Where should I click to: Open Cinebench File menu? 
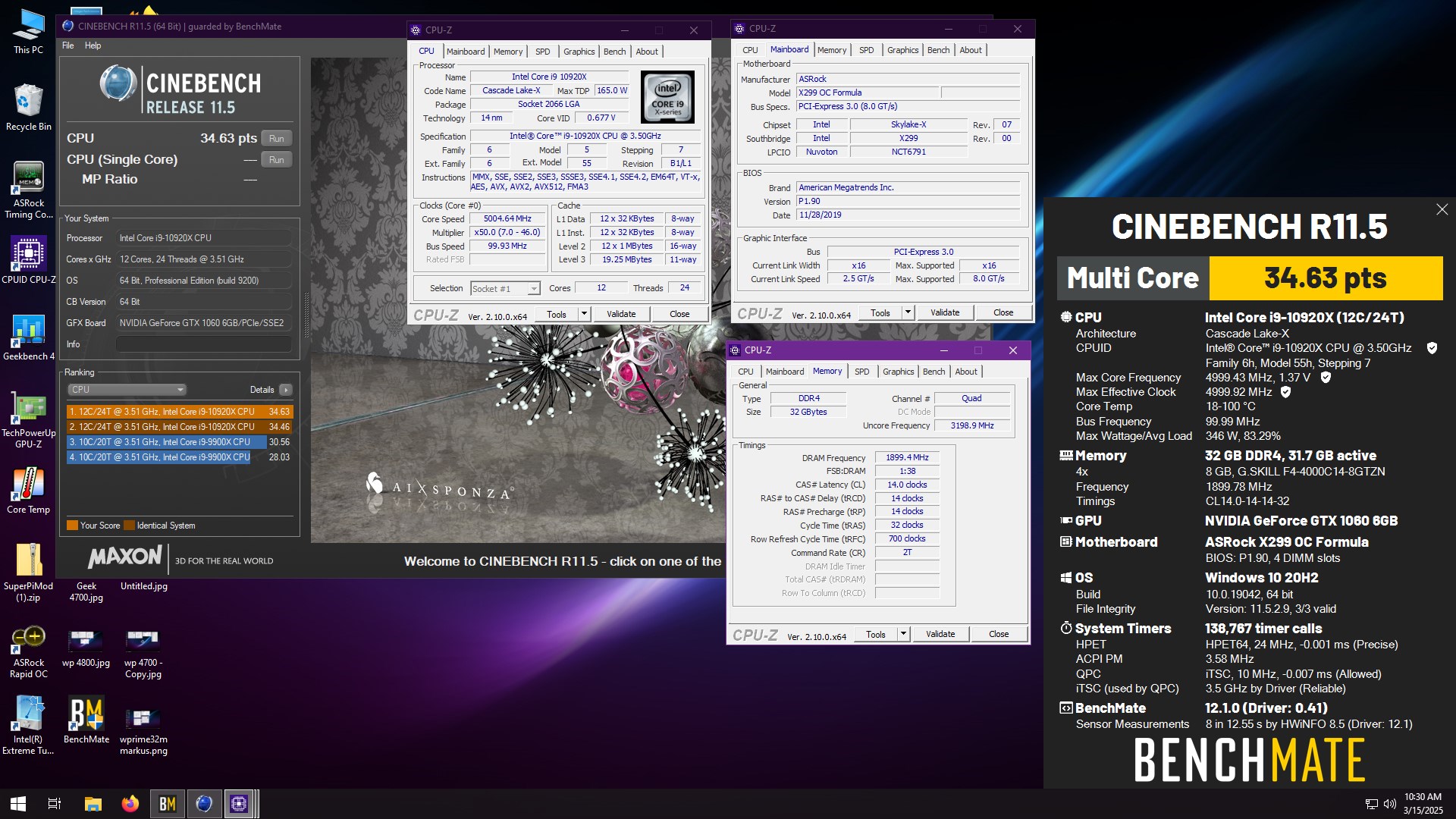click(67, 45)
